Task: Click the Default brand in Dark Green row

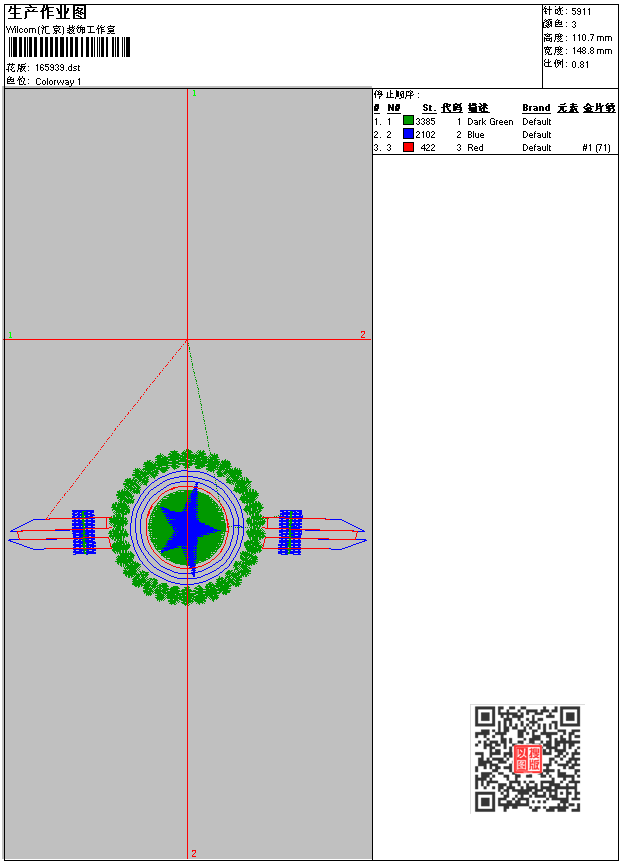Action: [x=537, y=122]
